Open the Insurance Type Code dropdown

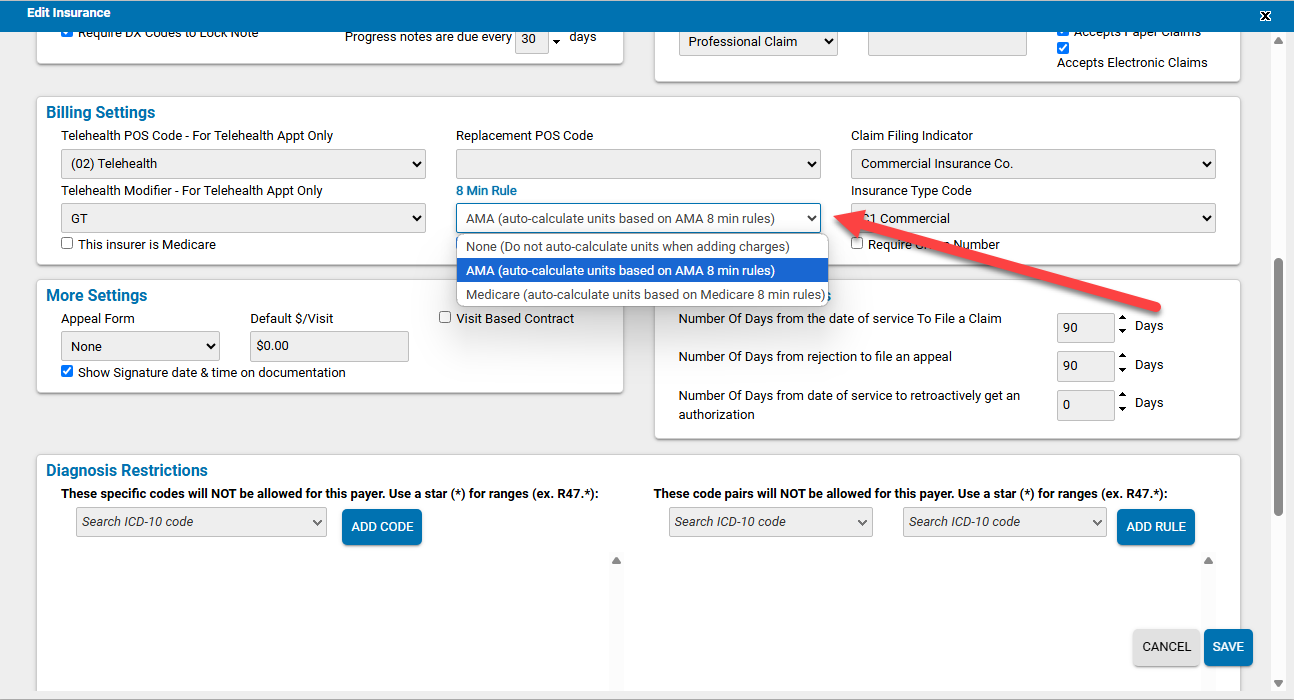click(x=1032, y=218)
